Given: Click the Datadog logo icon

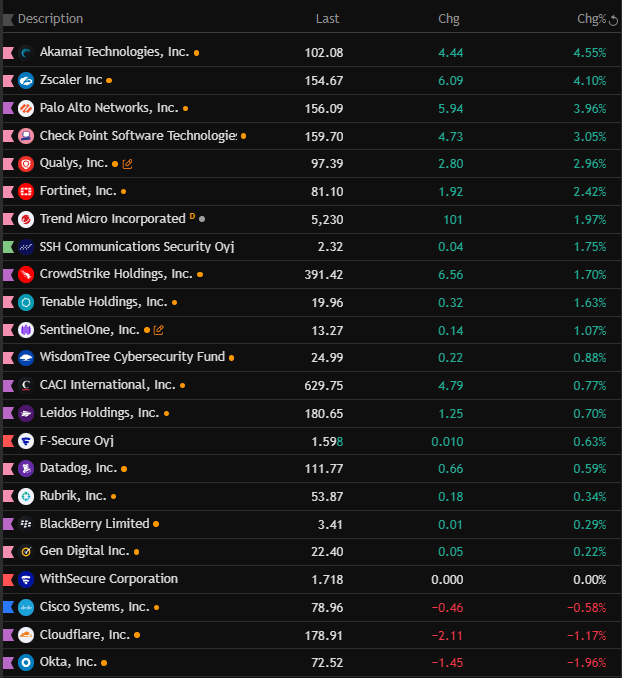Looking at the screenshot, I should [x=26, y=469].
